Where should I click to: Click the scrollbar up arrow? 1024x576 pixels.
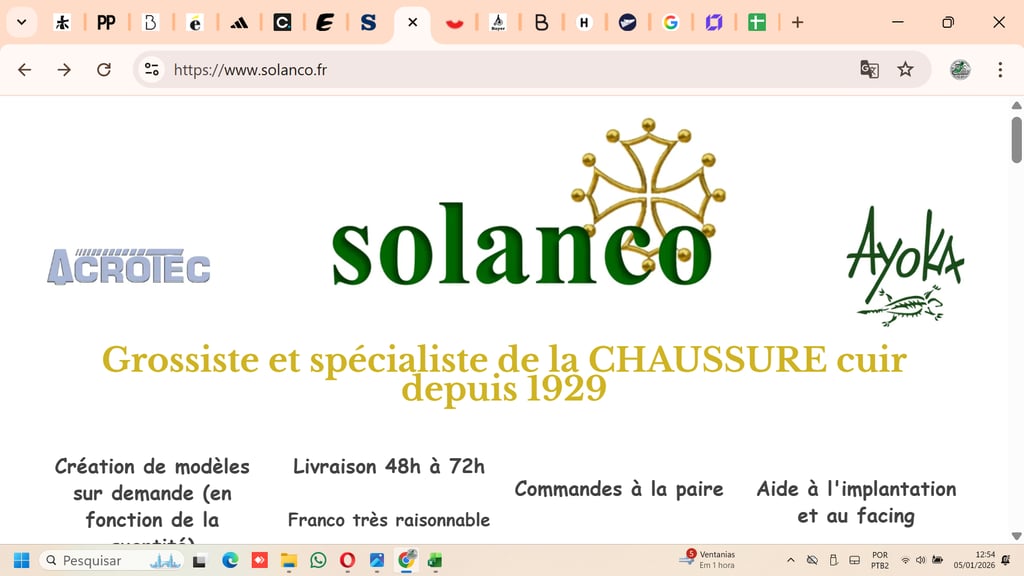(1016, 105)
